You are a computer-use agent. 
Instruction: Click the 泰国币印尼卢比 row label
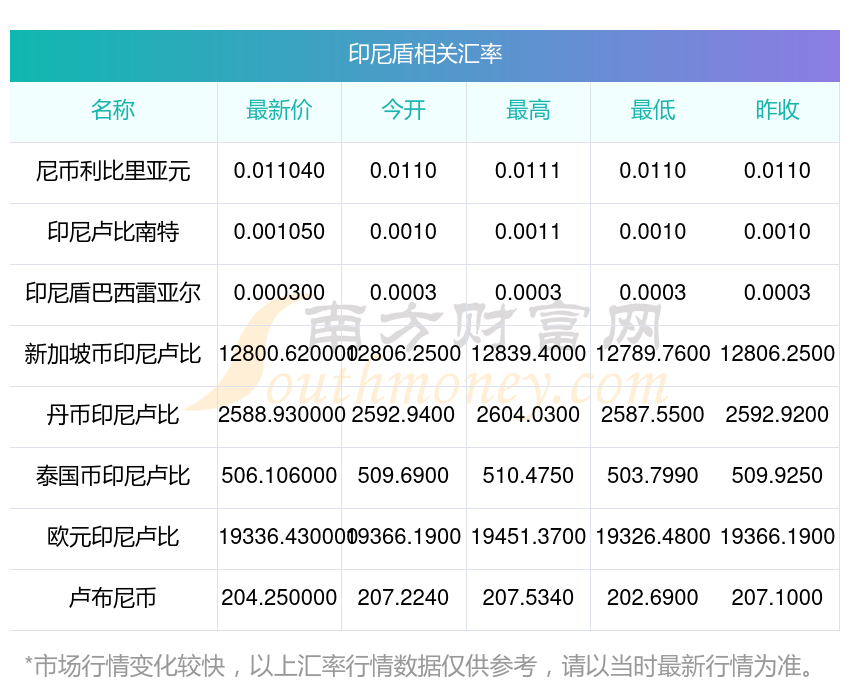click(114, 477)
